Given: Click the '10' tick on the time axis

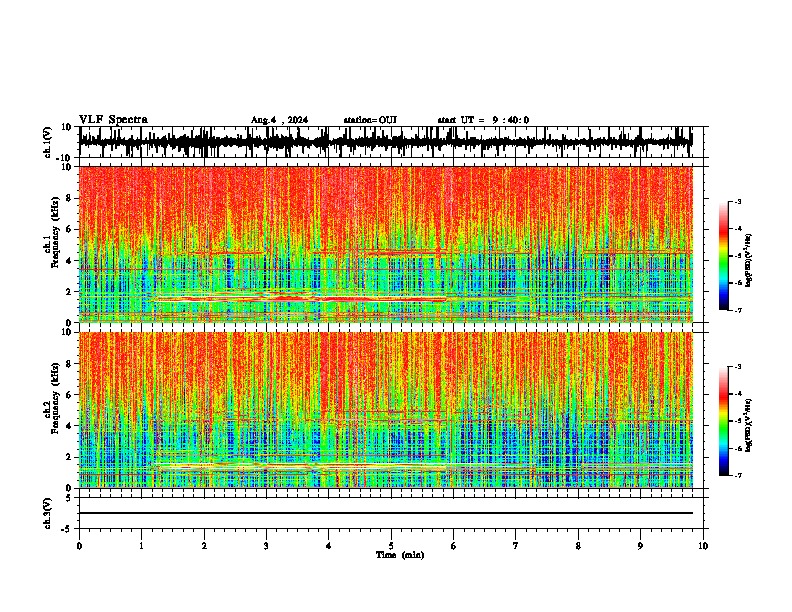Looking at the screenshot, I should tap(703, 546).
